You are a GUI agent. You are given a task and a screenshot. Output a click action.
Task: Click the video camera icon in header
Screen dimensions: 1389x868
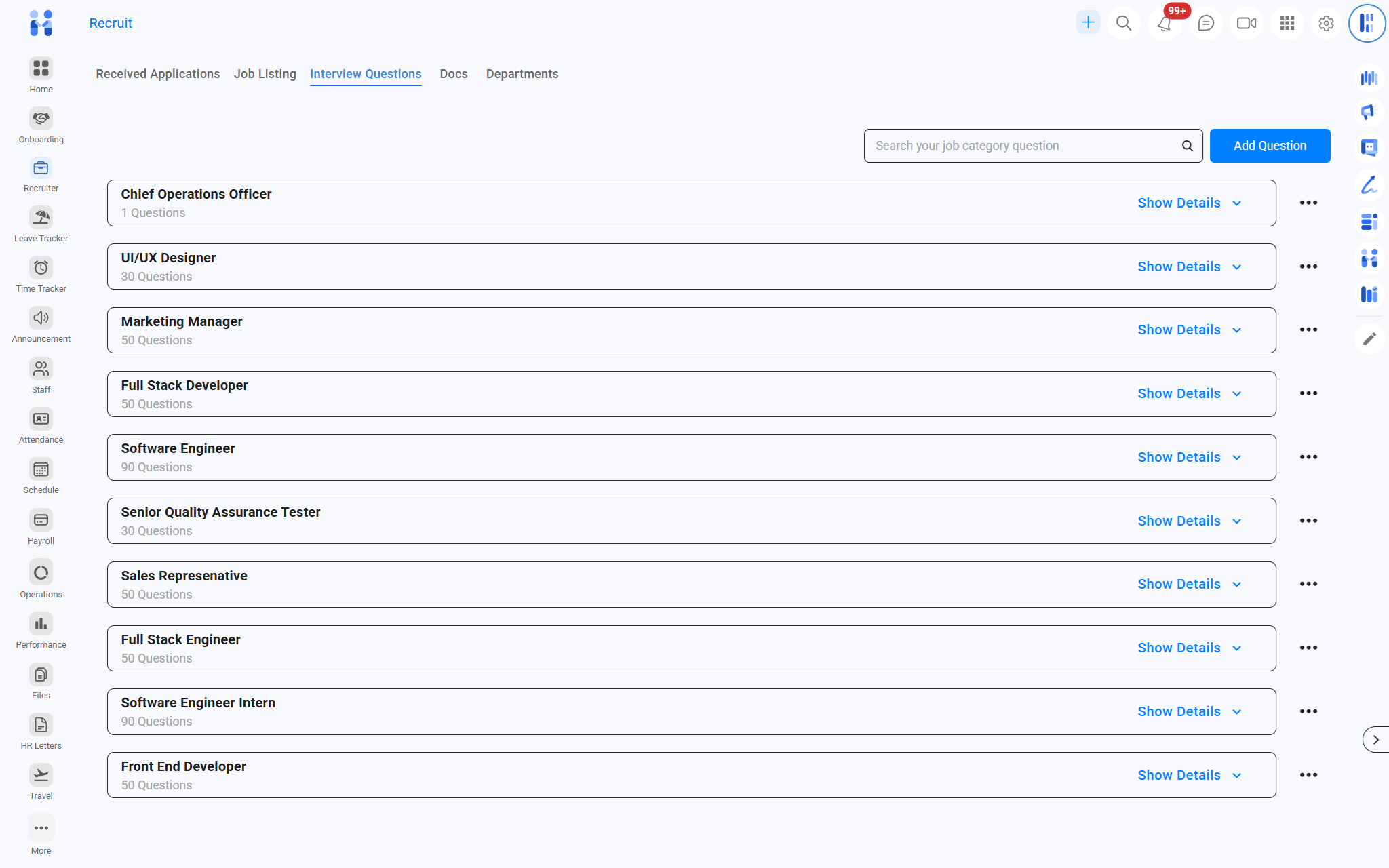click(1246, 24)
